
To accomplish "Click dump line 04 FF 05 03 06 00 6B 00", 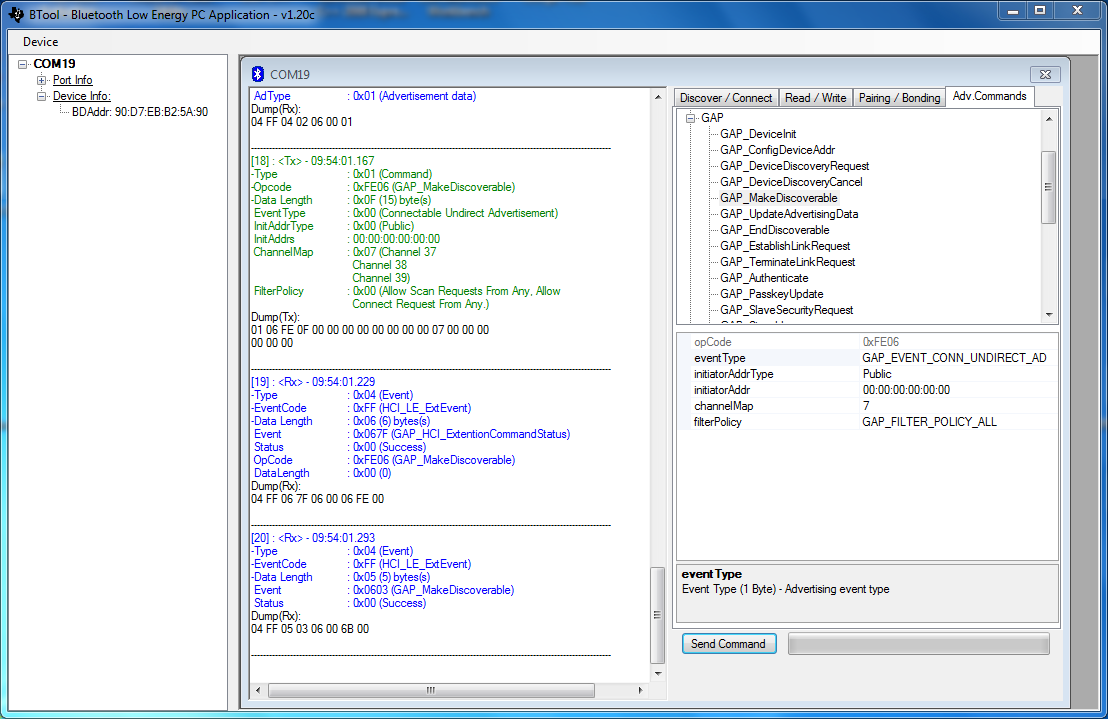I will point(310,629).
